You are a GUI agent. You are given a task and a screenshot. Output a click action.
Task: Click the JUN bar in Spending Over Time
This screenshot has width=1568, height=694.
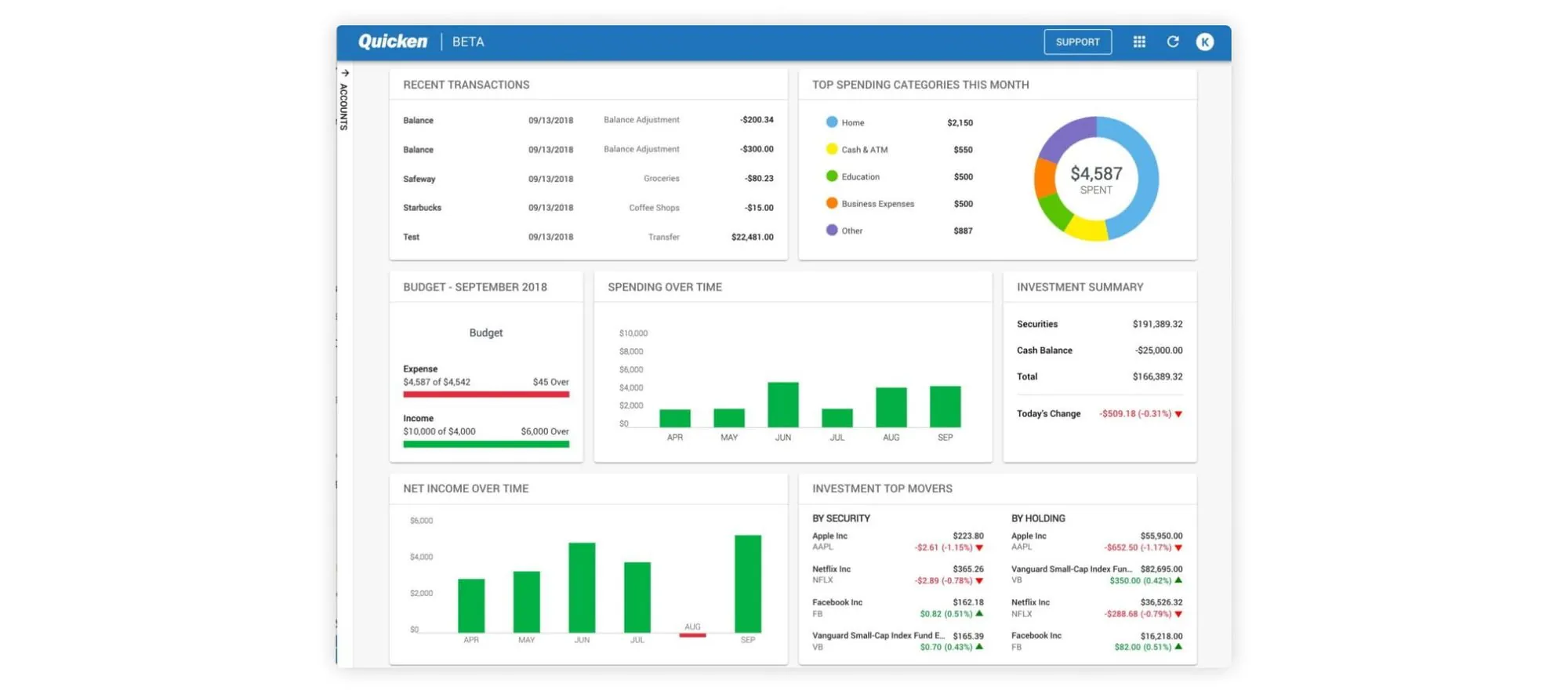pos(782,405)
